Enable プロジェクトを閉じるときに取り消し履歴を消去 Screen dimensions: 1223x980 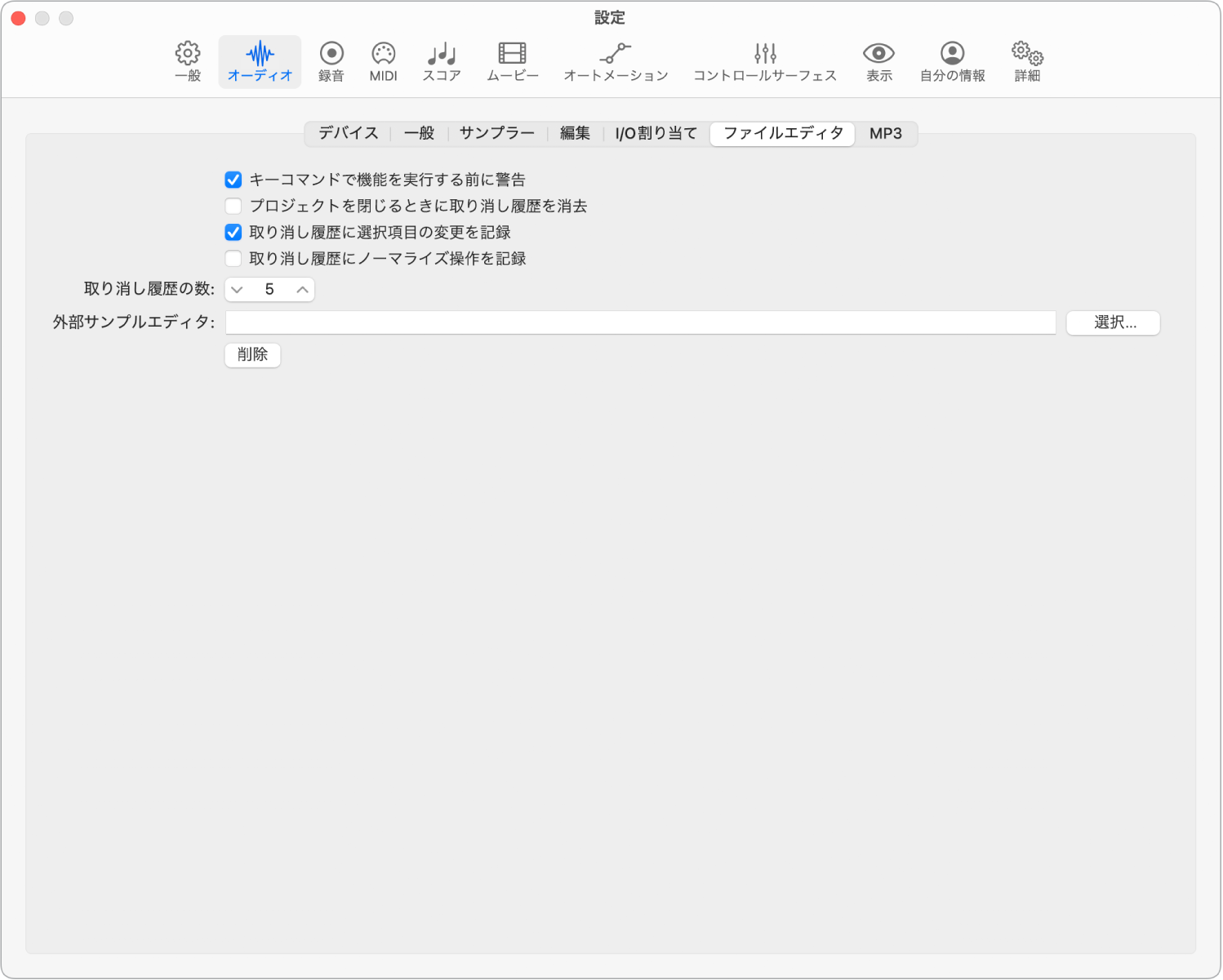point(233,206)
